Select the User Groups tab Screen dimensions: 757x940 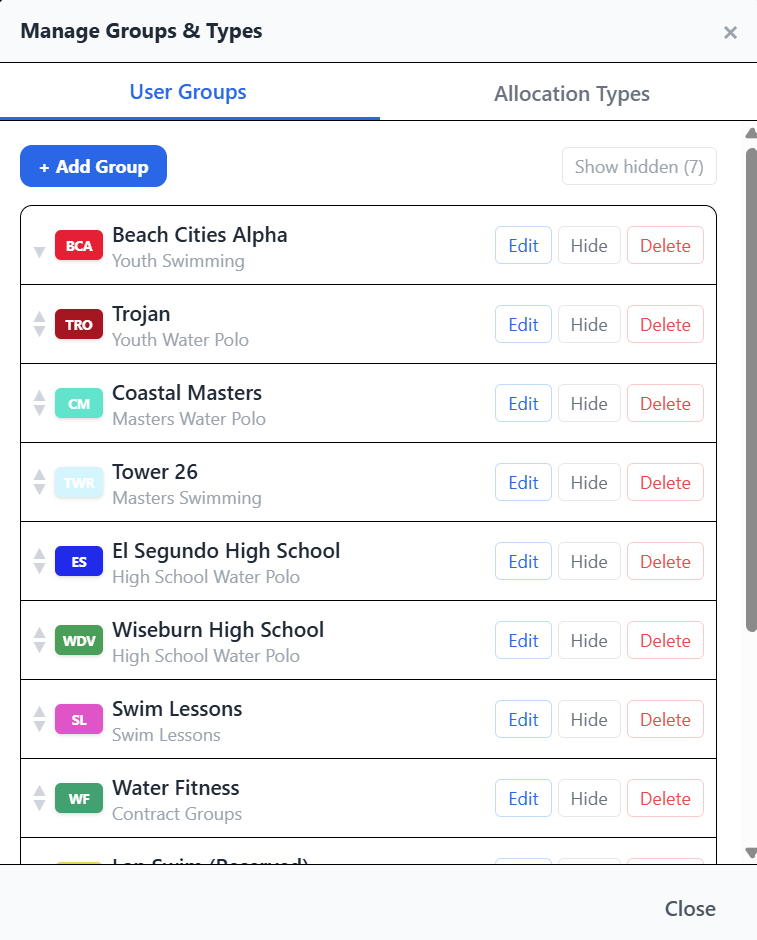click(x=188, y=93)
